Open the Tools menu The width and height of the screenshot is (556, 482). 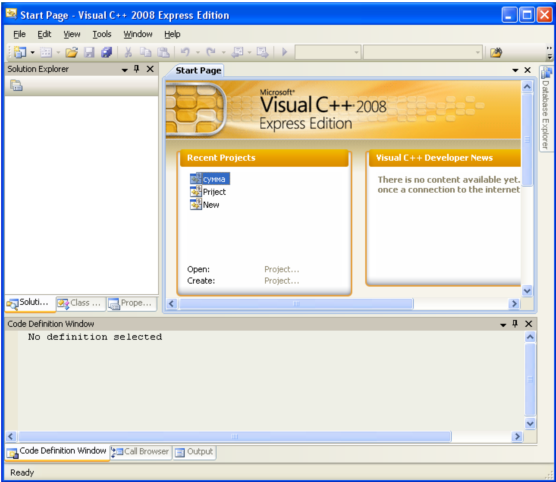102,34
